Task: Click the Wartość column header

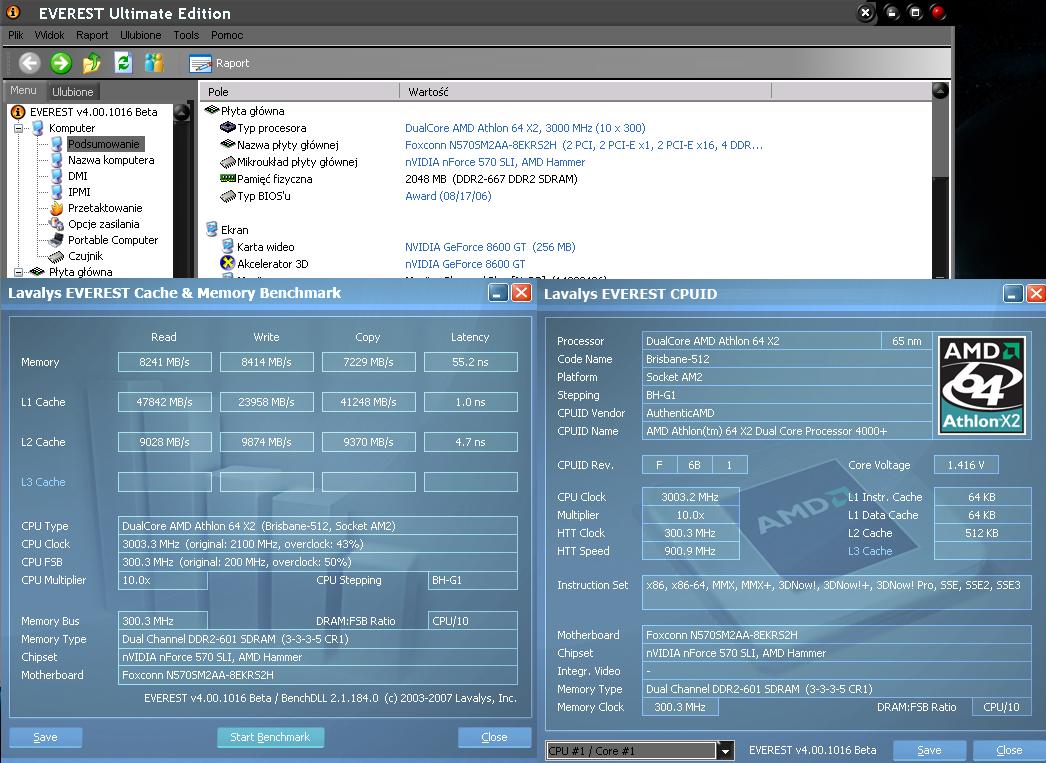Action: click(x=428, y=92)
